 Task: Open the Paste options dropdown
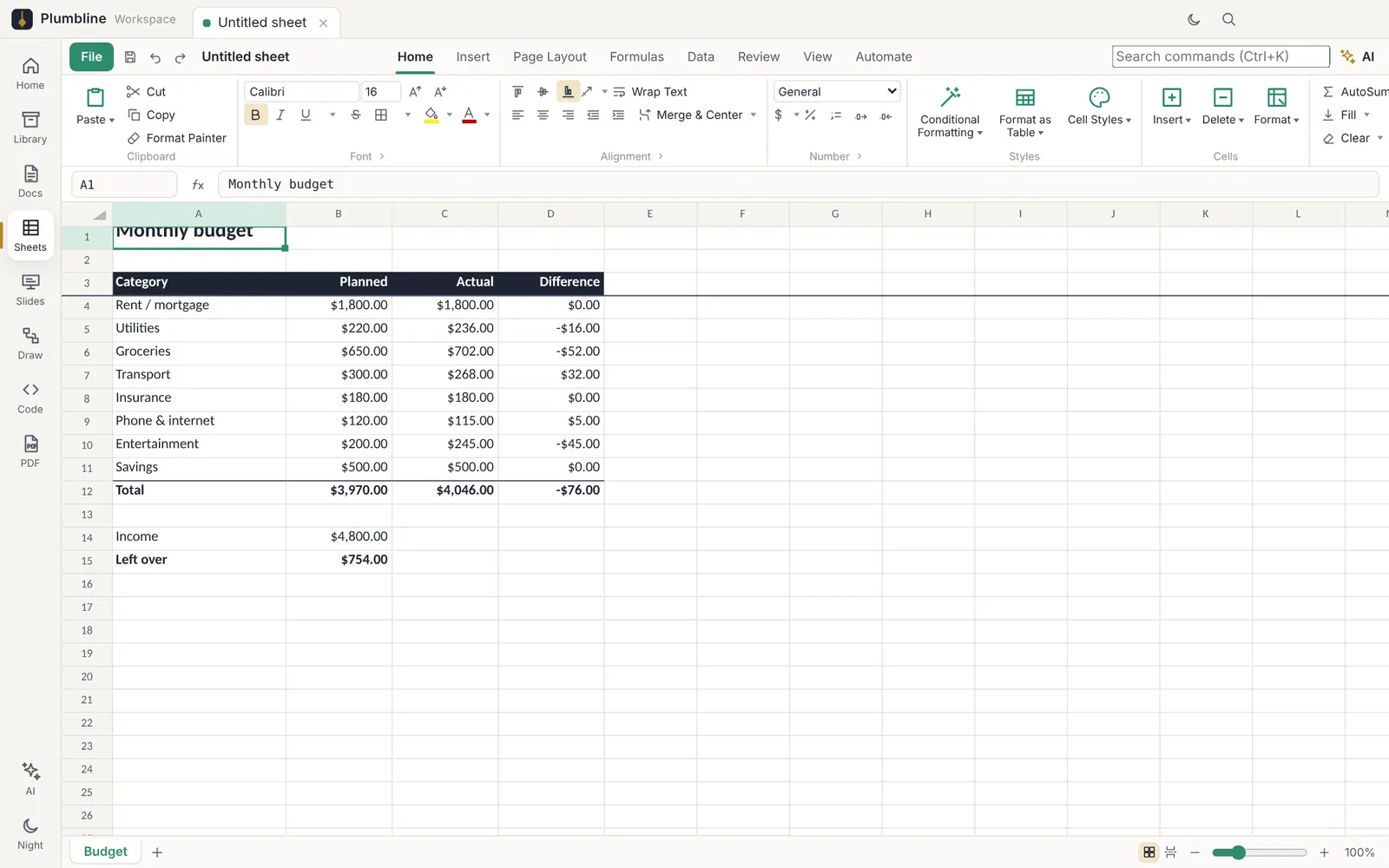click(95, 120)
